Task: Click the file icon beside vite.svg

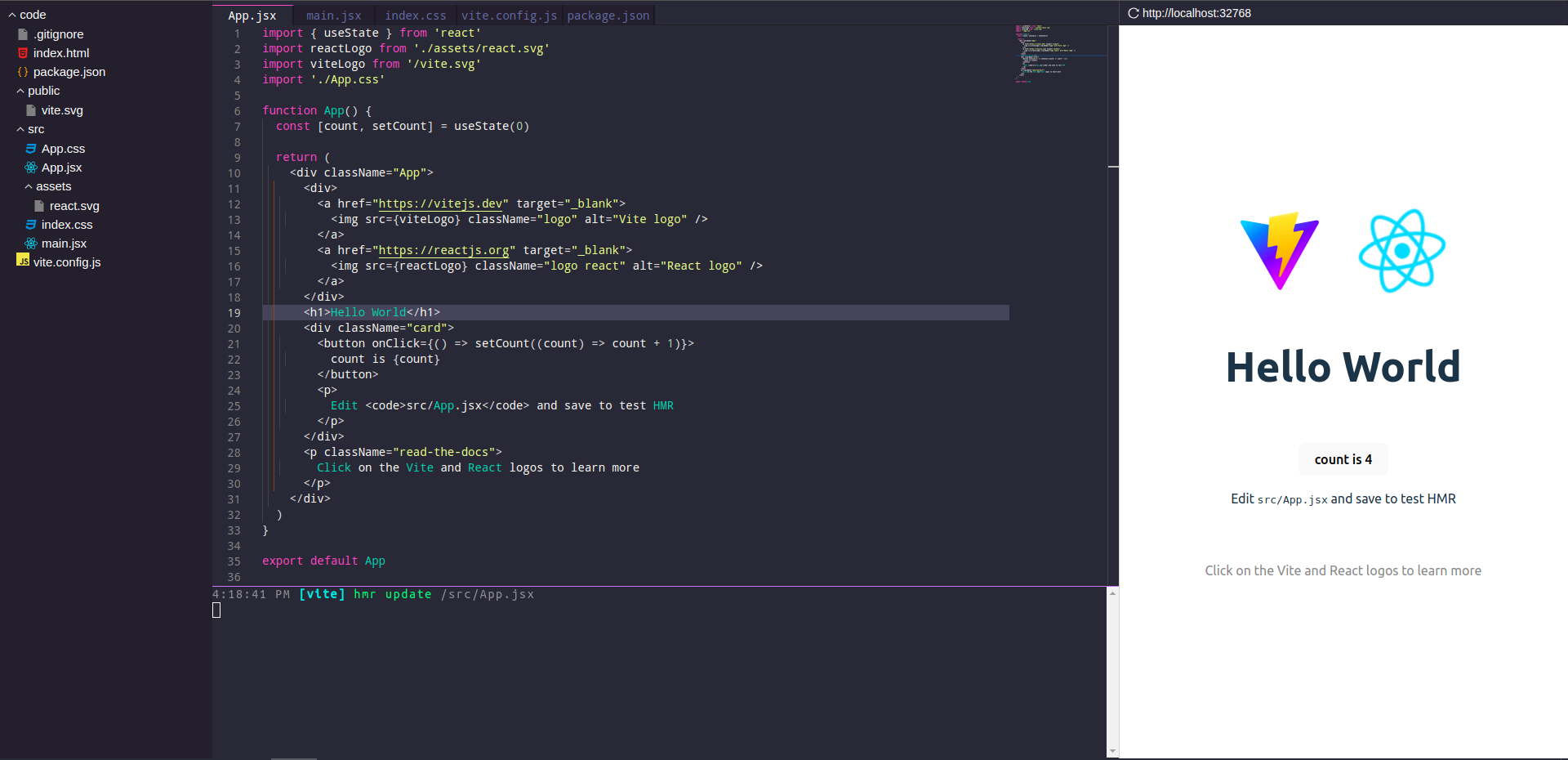Action: click(x=31, y=110)
